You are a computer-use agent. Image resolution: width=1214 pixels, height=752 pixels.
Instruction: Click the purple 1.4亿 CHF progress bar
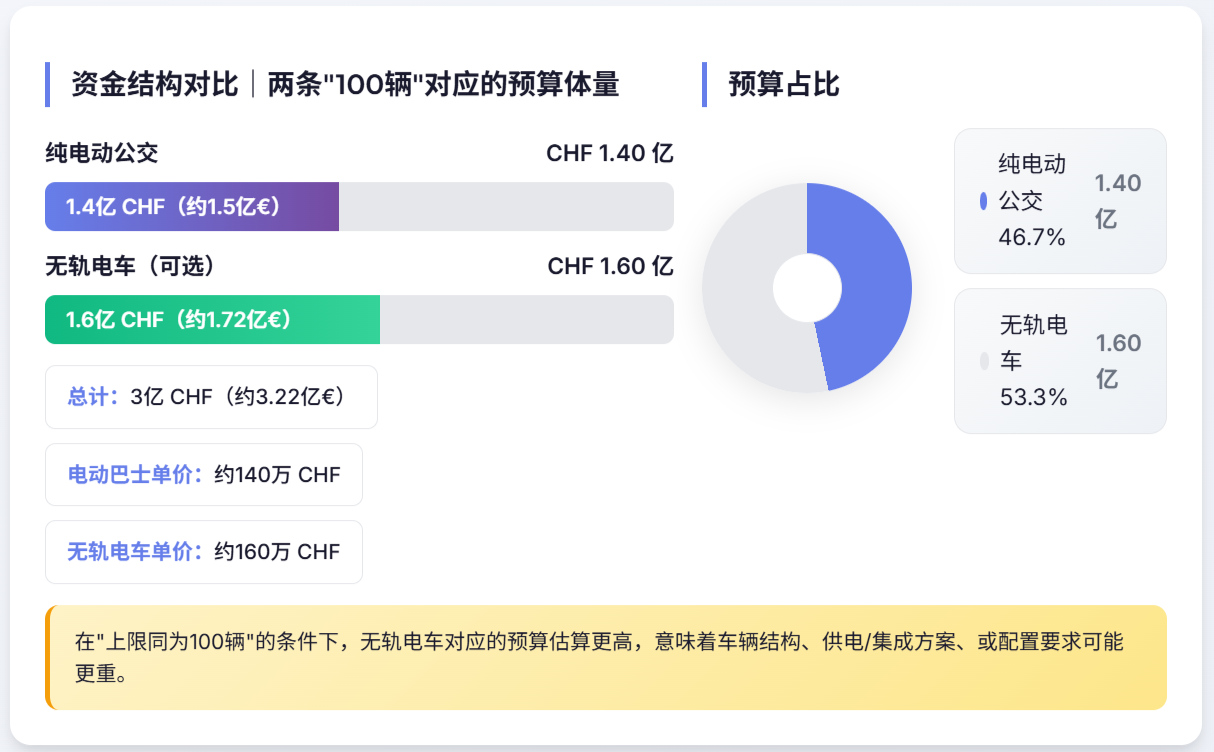click(192, 207)
